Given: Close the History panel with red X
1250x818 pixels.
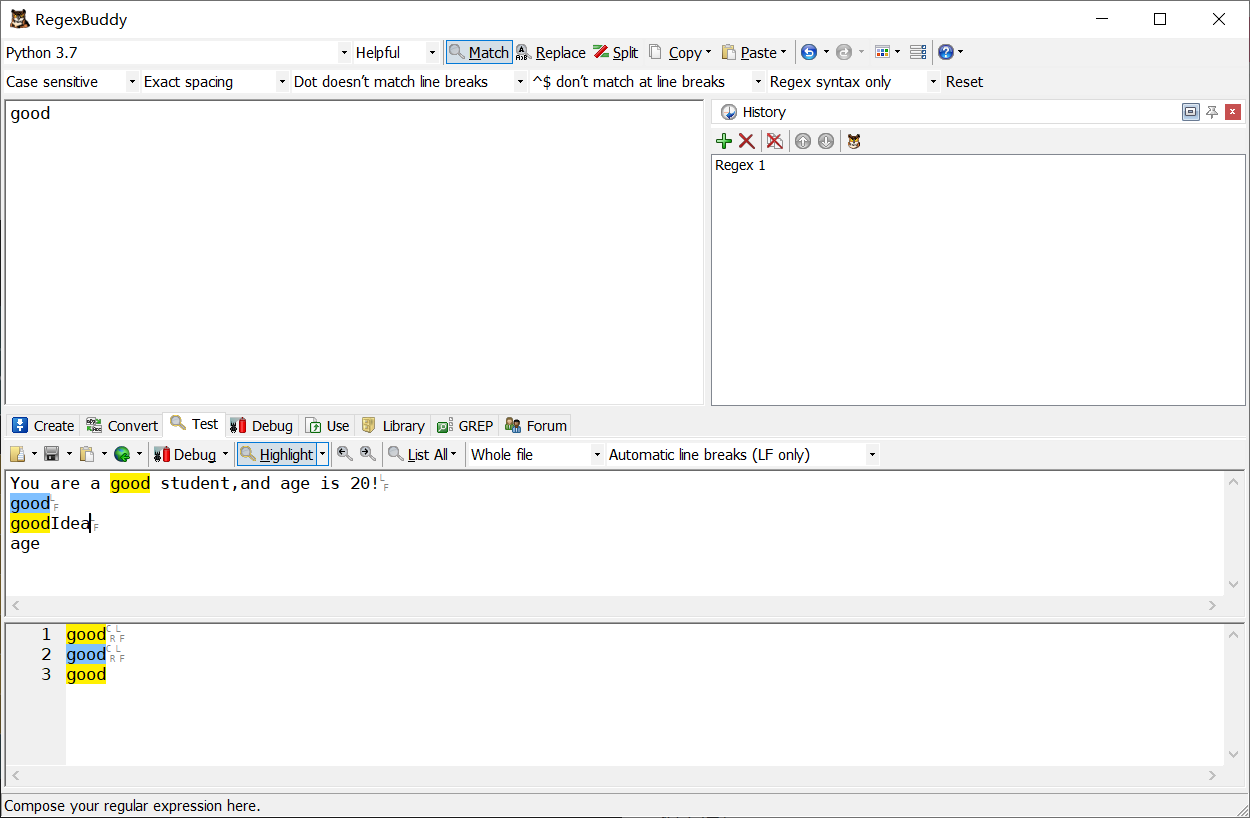Looking at the screenshot, I should (x=1233, y=112).
